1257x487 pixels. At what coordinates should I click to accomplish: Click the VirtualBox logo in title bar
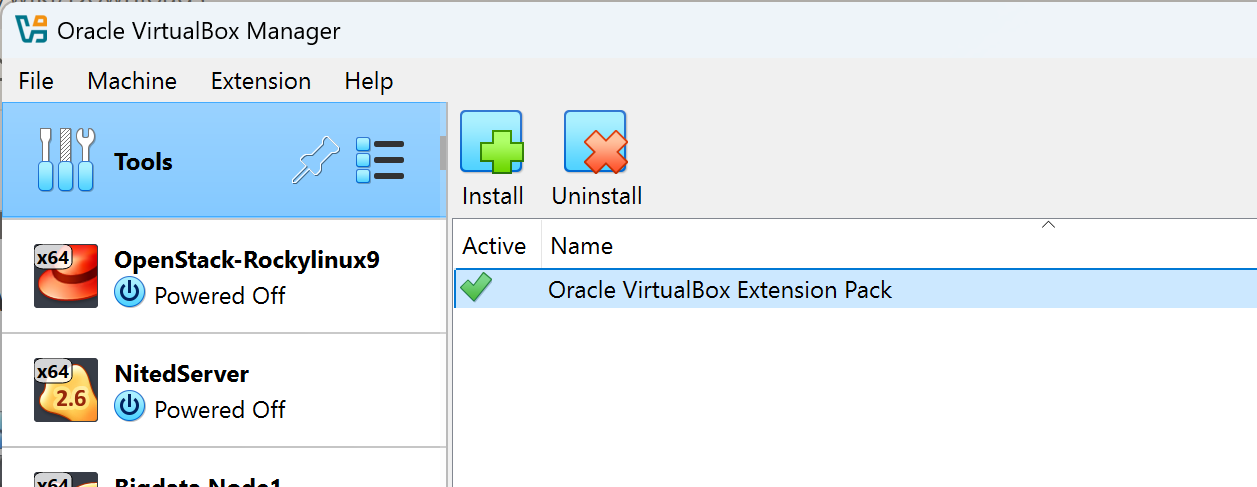point(32,30)
